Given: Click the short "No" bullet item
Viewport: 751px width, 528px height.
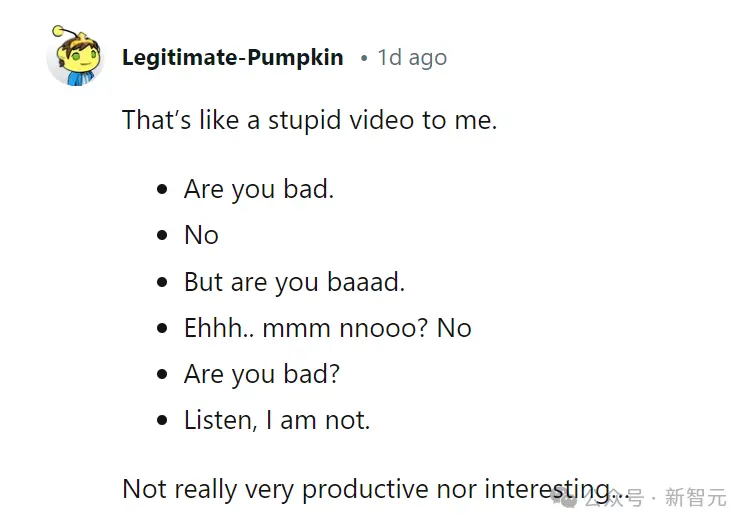Looking at the screenshot, I should point(201,235).
